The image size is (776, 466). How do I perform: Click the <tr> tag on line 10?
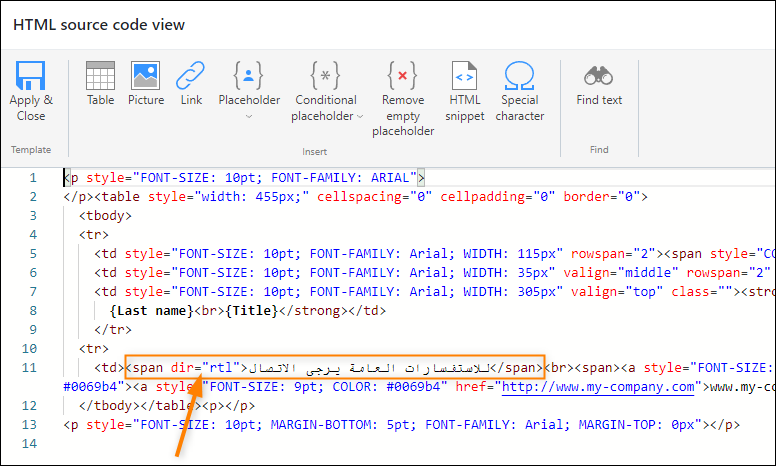coord(94,349)
